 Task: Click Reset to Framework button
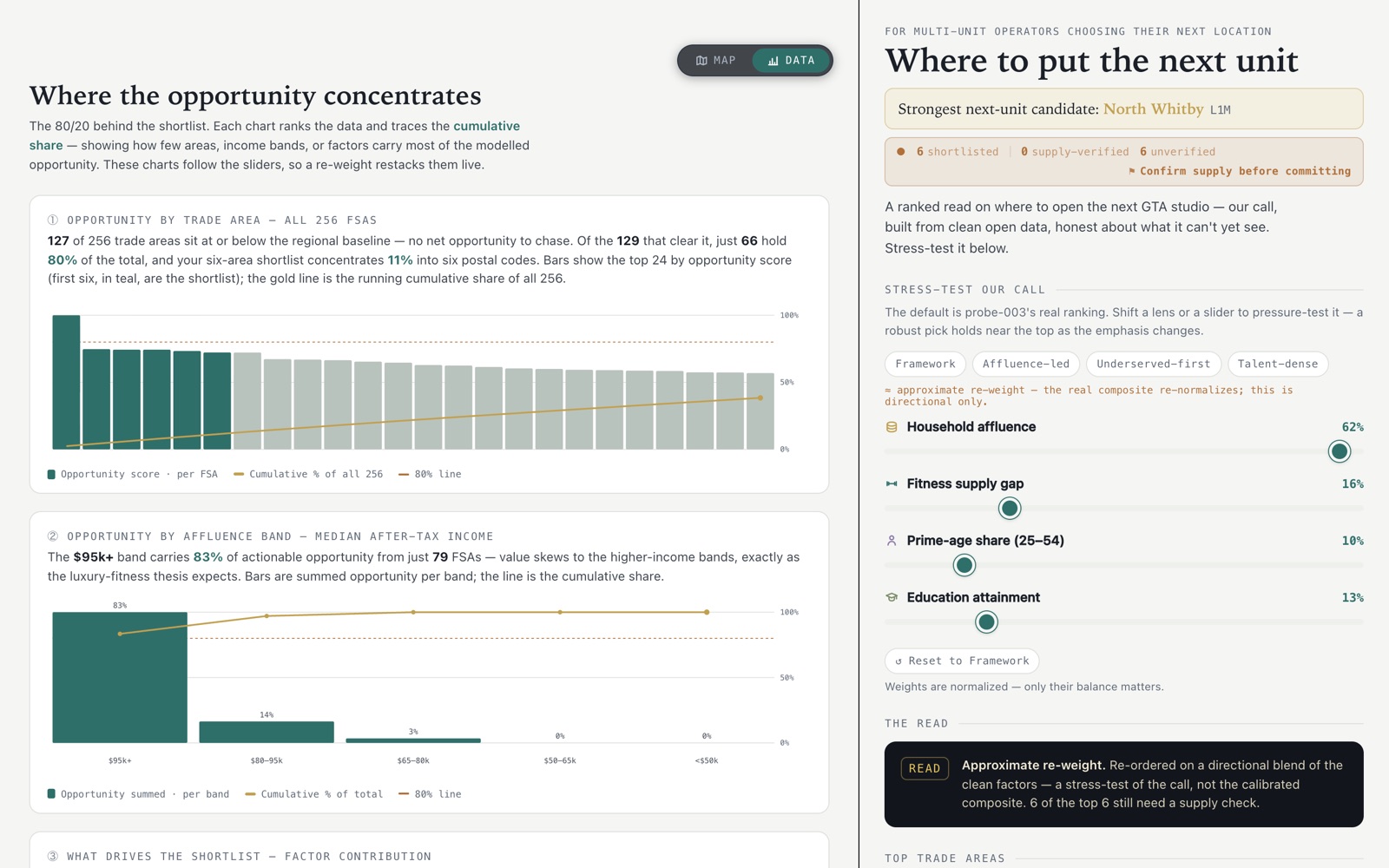pyautogui.click(x=962, y=661)
